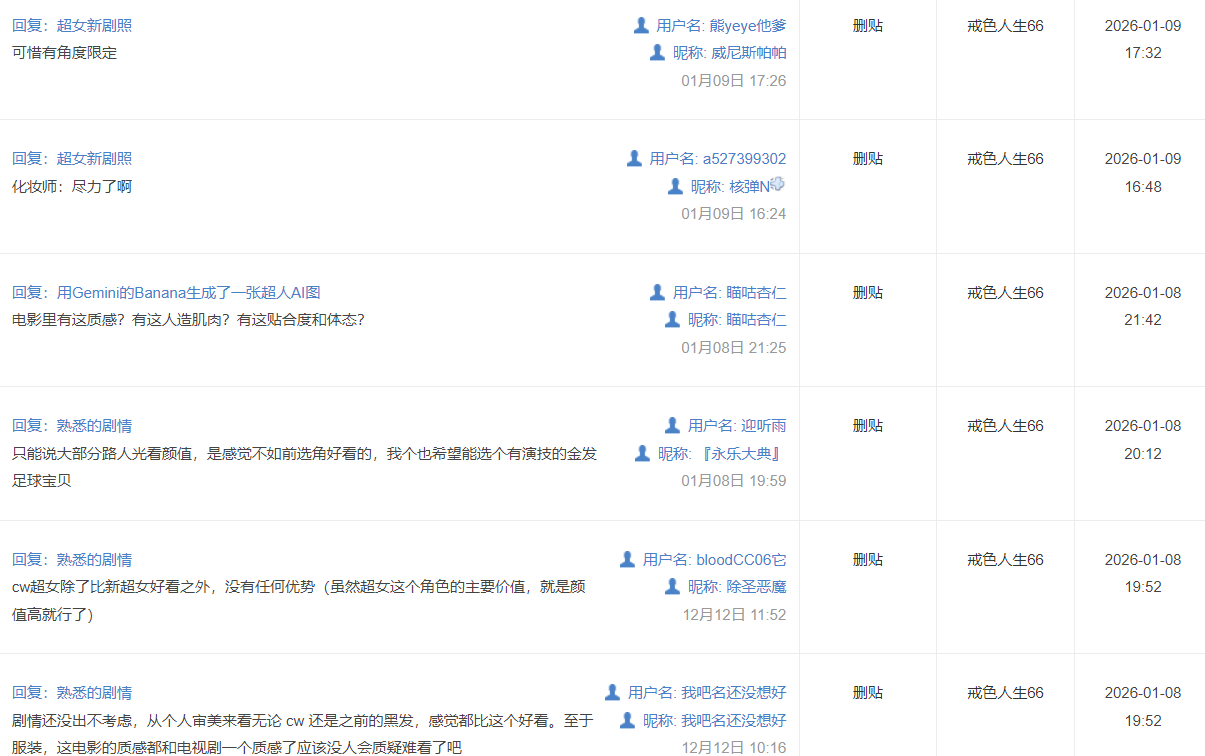
Task: Click the emoji badge after nickname 核弹N
Action: [778, 184]
